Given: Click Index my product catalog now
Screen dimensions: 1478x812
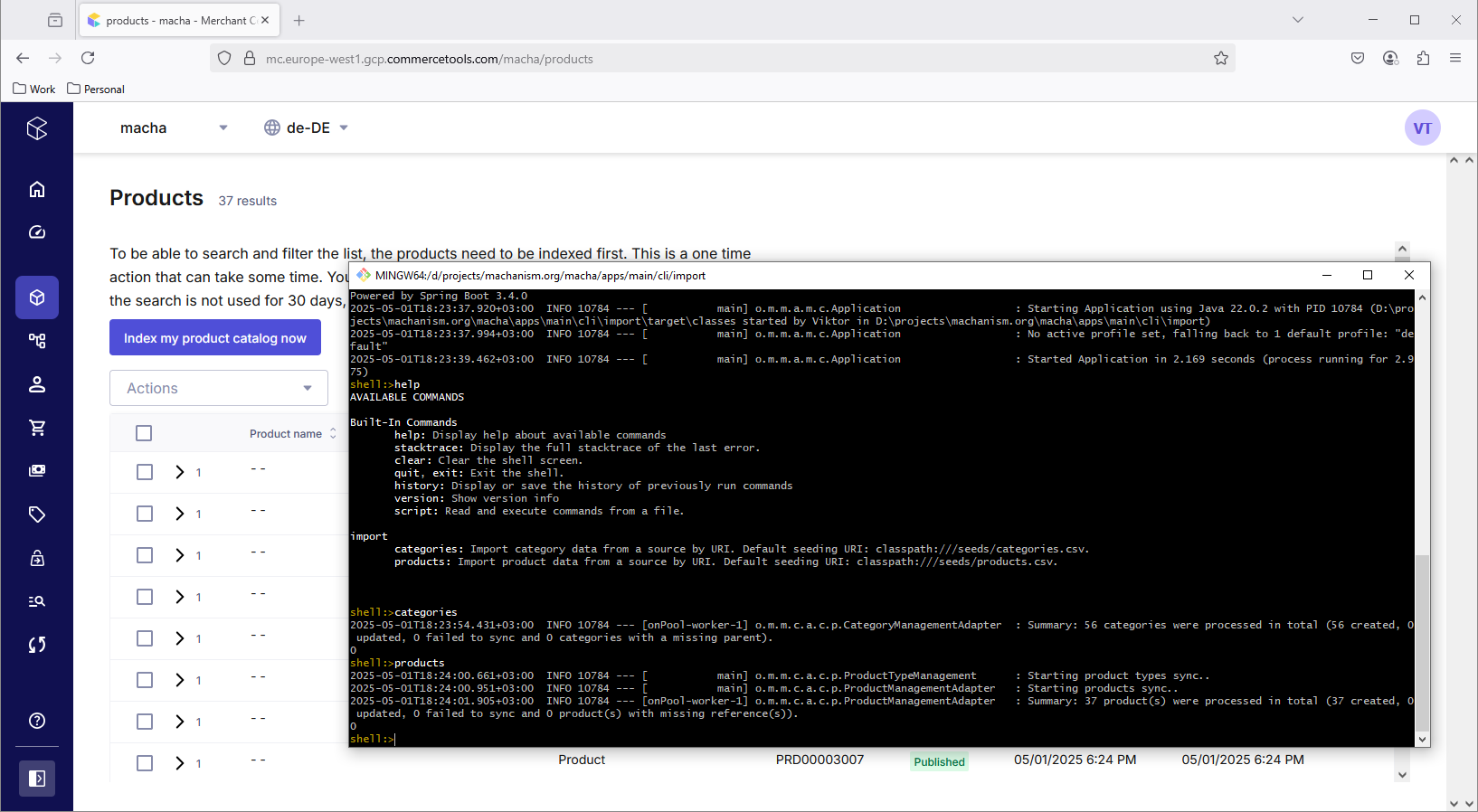Looking at the screenshot, I should [215, 337].
